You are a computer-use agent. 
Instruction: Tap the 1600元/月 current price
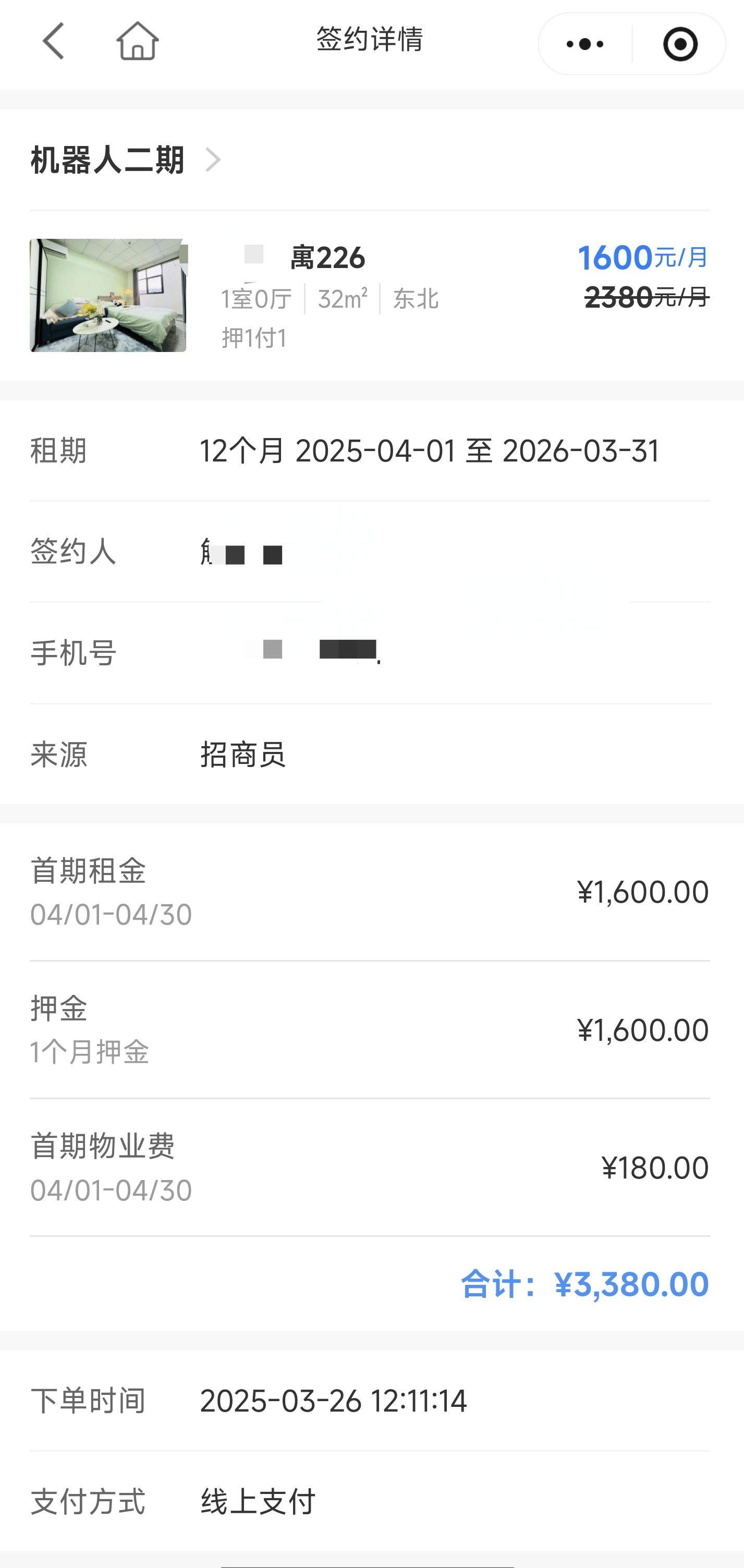click(x=642, y=258)
